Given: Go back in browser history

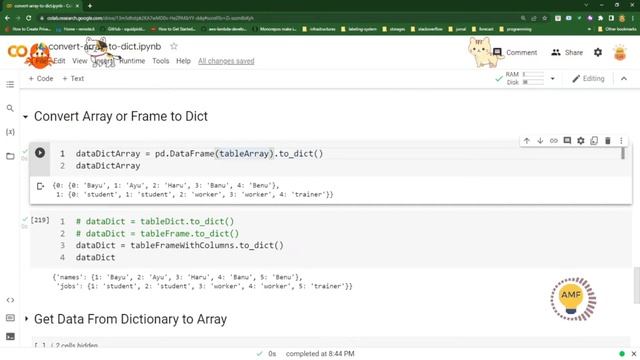Looking at the screenshot, I should click(7, 18).
